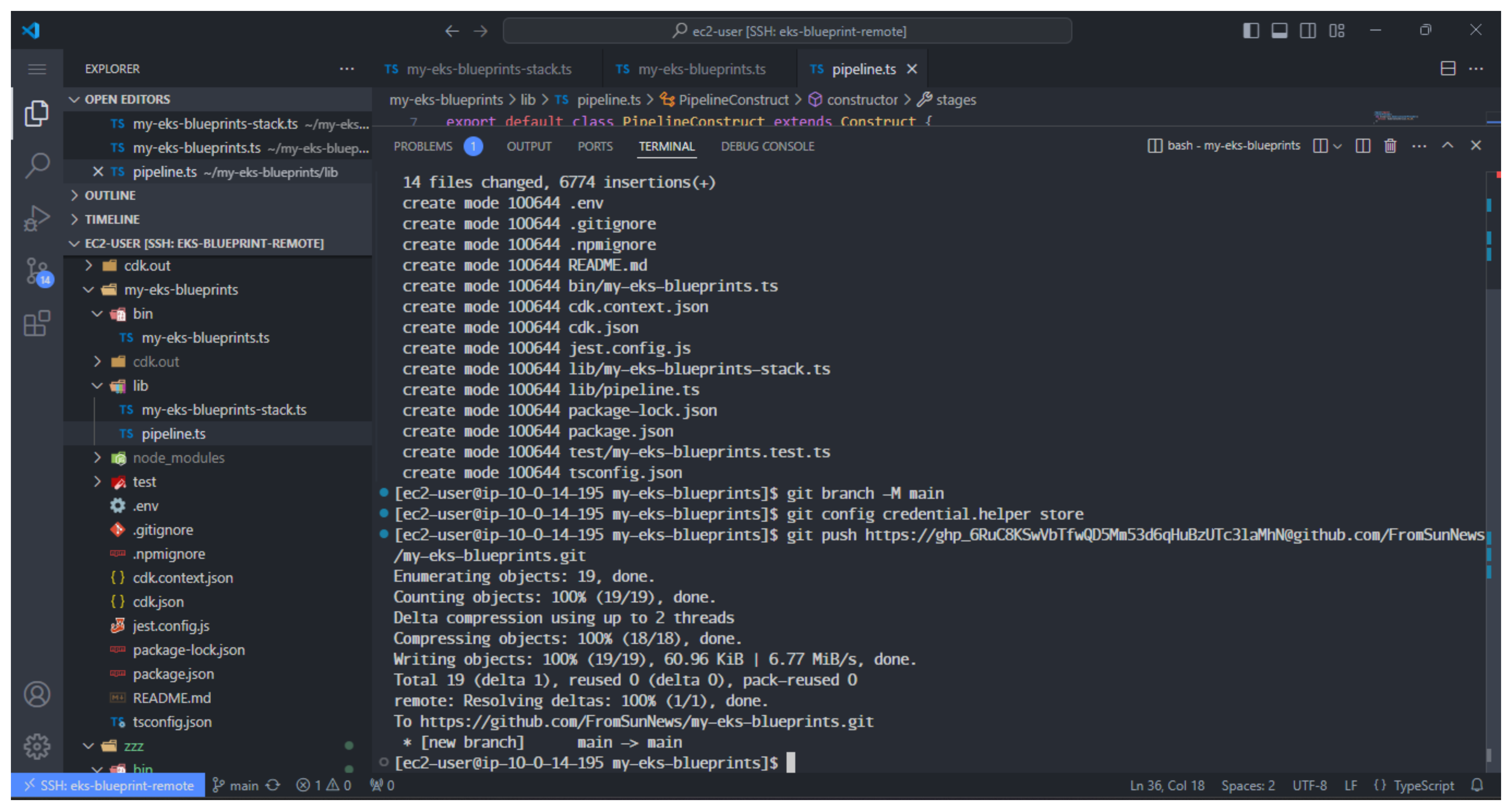1512x811 pixels.
Task: Close the pipeline.ts editor tab
Action: (911, 69)
